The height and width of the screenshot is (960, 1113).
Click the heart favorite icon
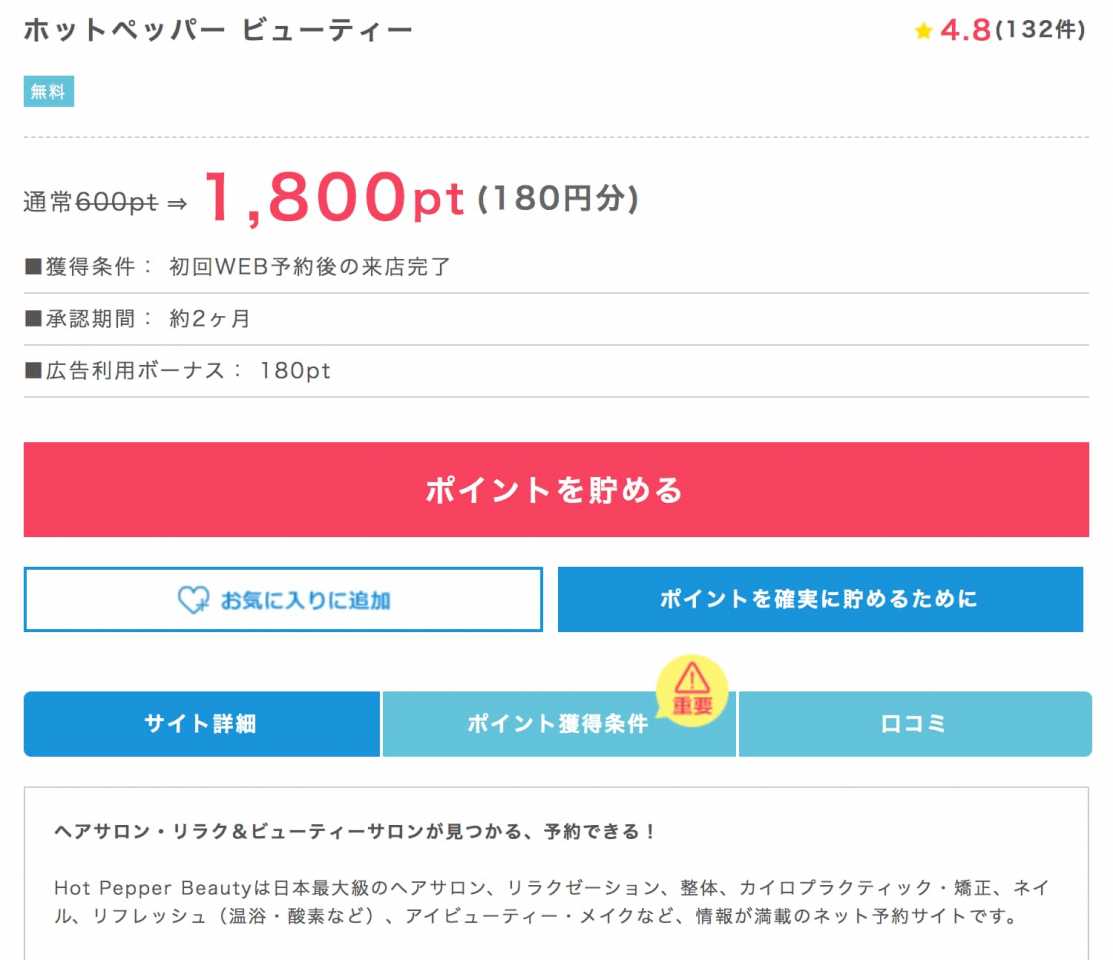pyautogui.click(x=193, y=600)
